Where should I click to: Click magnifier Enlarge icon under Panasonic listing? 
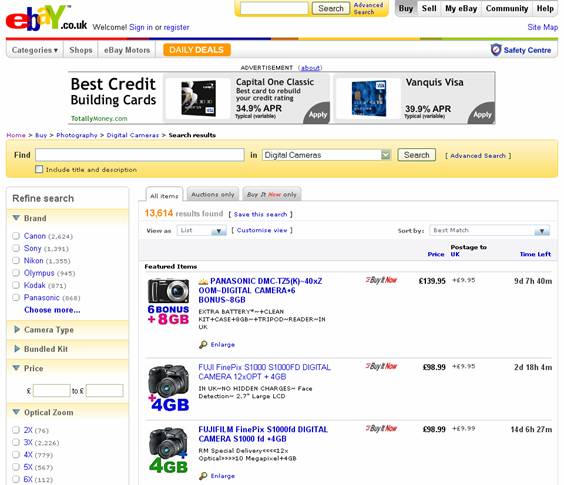[x=203, y=345]
